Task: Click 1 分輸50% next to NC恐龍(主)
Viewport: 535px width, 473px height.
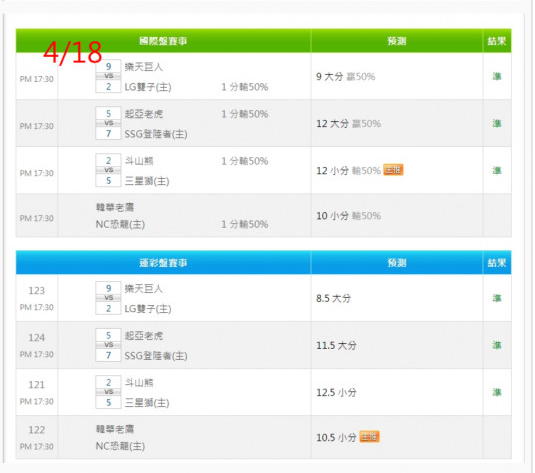Action: (x=245, y=225)
